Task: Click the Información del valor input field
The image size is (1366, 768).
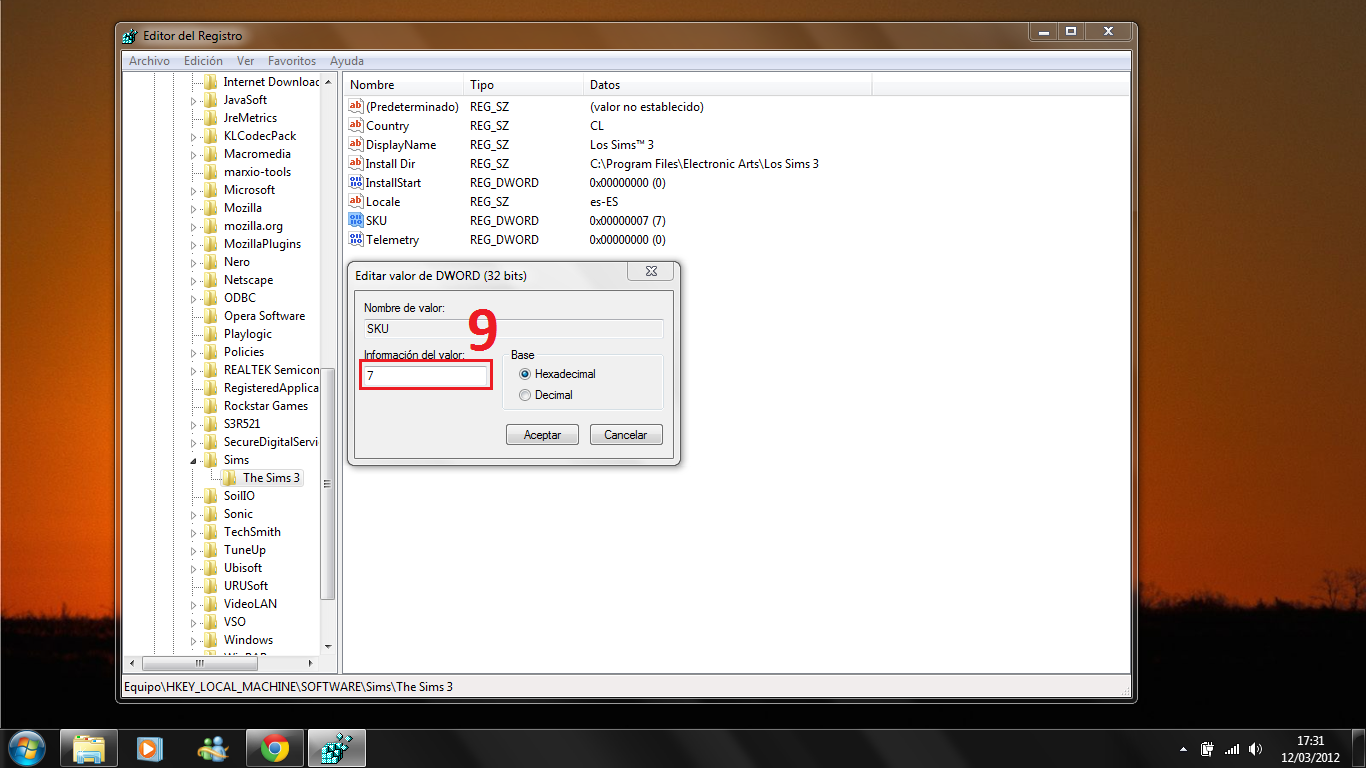Action: (426, 375)
